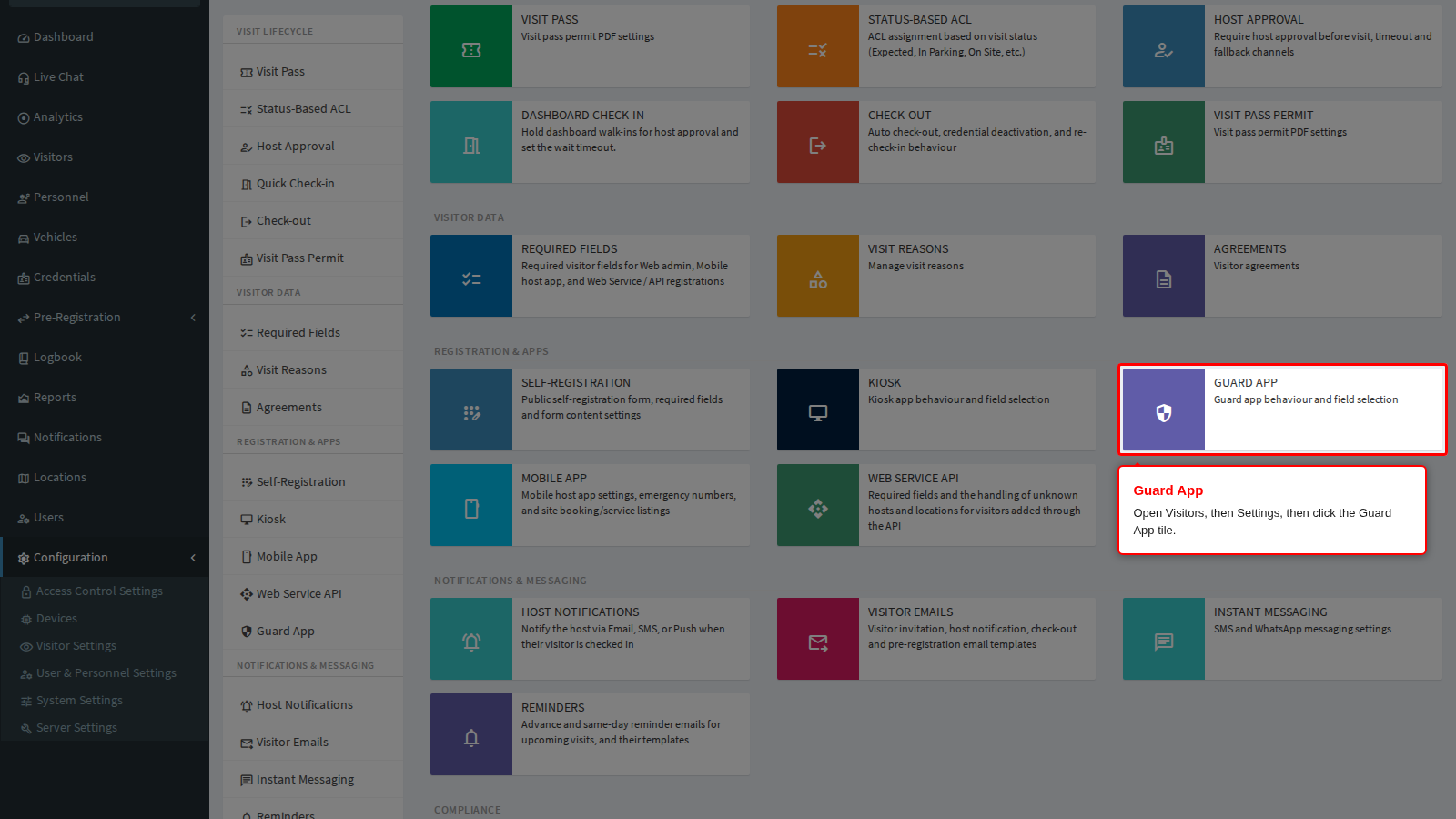
Task: Select Self-Registration in the settings list
Action: [x=313, y=482]
